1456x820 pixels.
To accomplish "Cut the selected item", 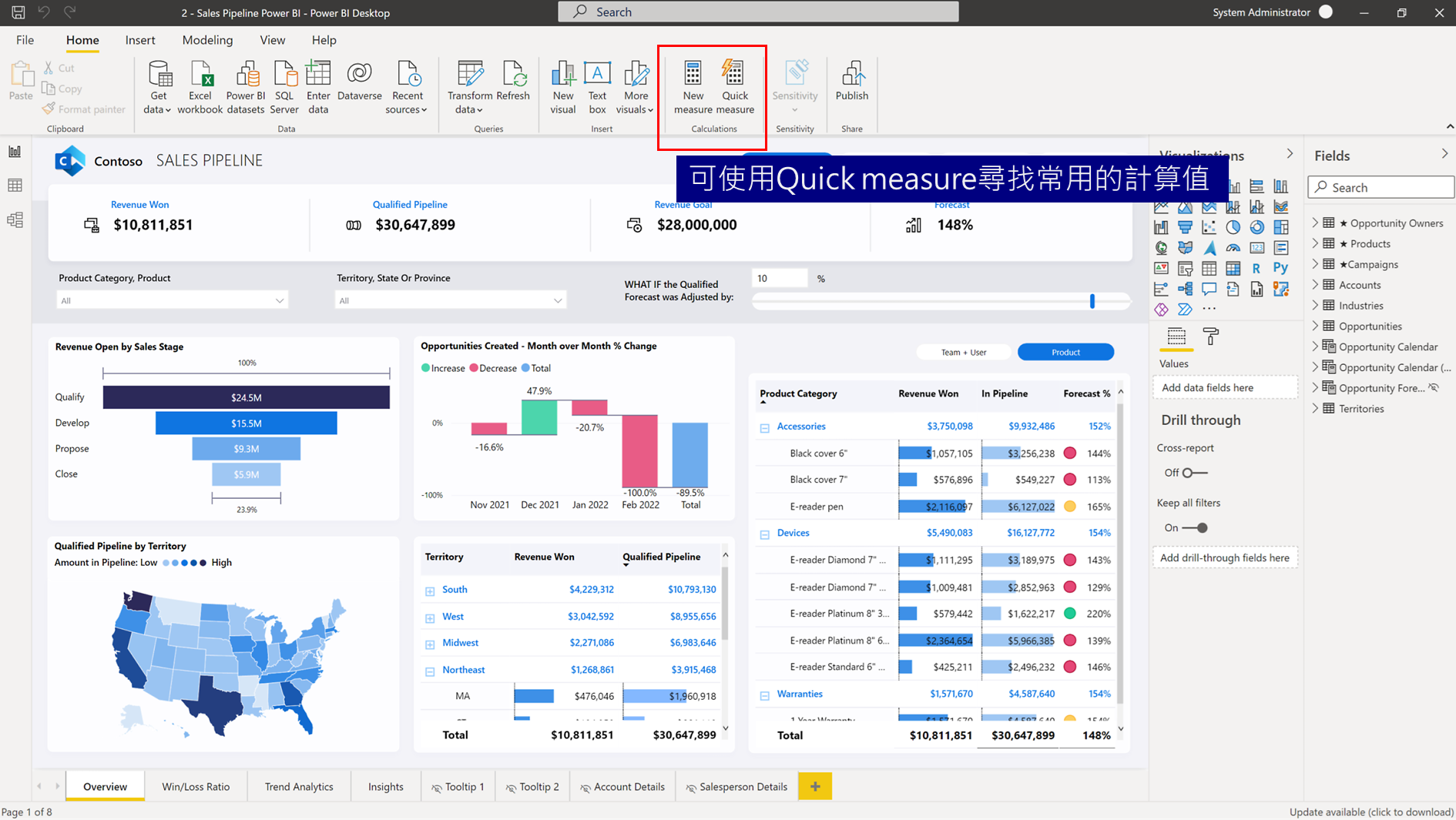I will pos(59,68).
